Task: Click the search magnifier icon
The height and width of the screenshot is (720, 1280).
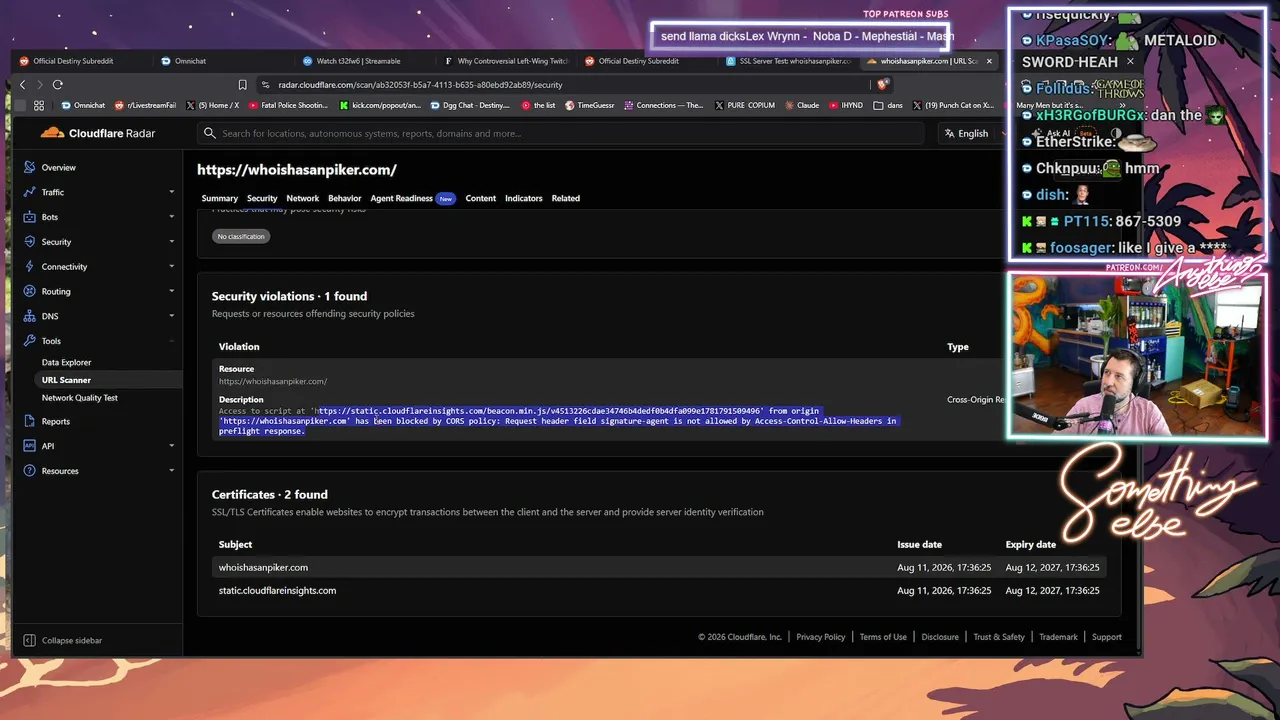Action: point(210,133)
